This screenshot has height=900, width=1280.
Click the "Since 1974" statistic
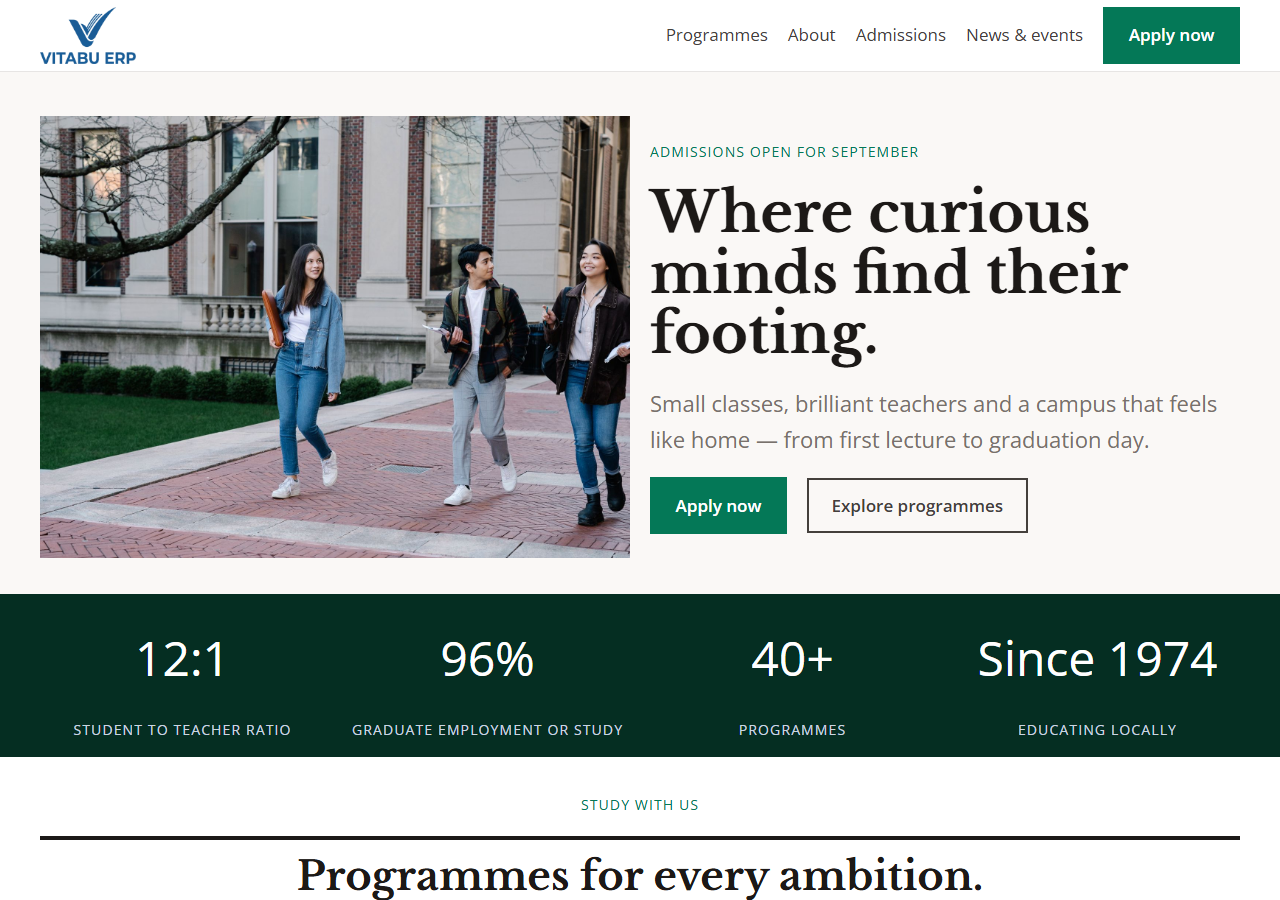click(x=1097, y=659)
